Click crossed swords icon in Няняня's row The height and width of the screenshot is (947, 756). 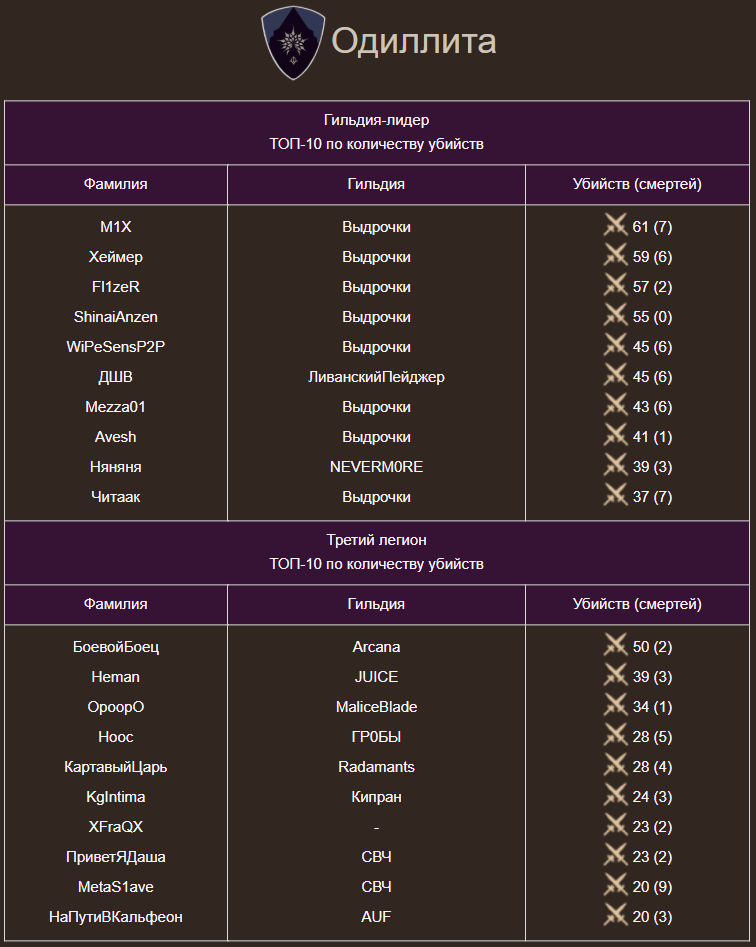615,466
